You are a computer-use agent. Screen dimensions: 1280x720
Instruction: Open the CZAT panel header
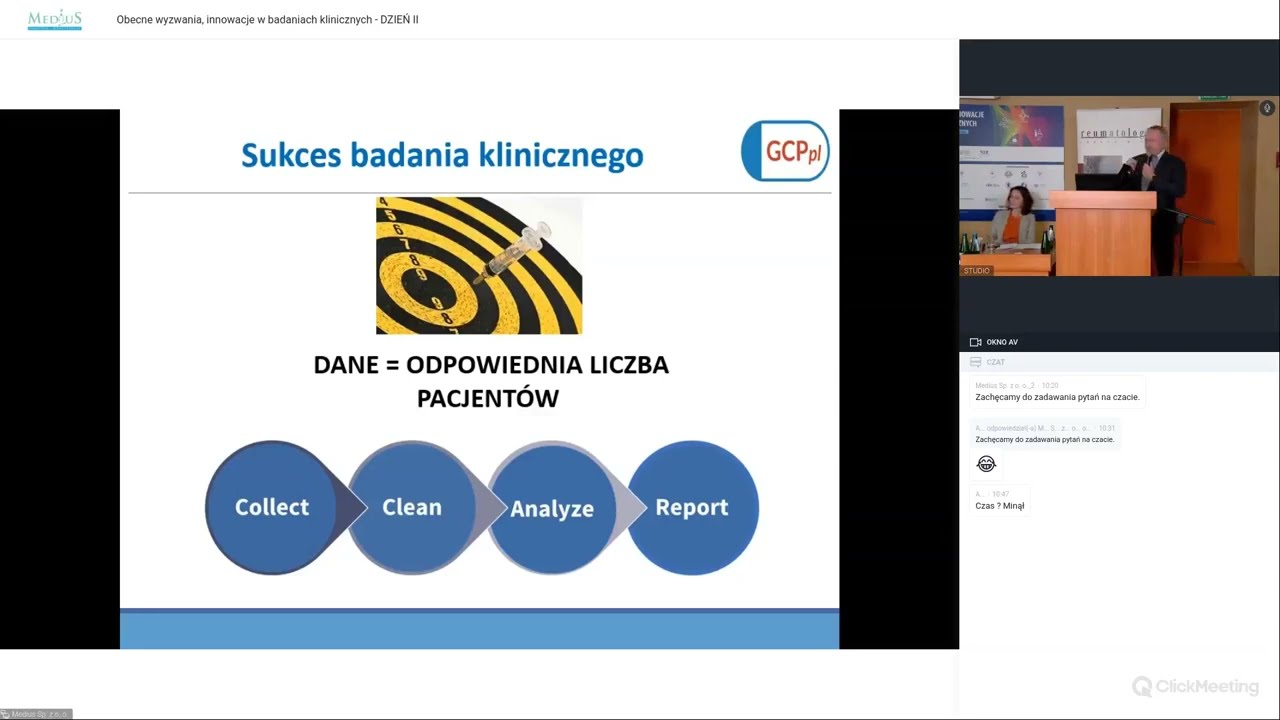click(1119, 362)
